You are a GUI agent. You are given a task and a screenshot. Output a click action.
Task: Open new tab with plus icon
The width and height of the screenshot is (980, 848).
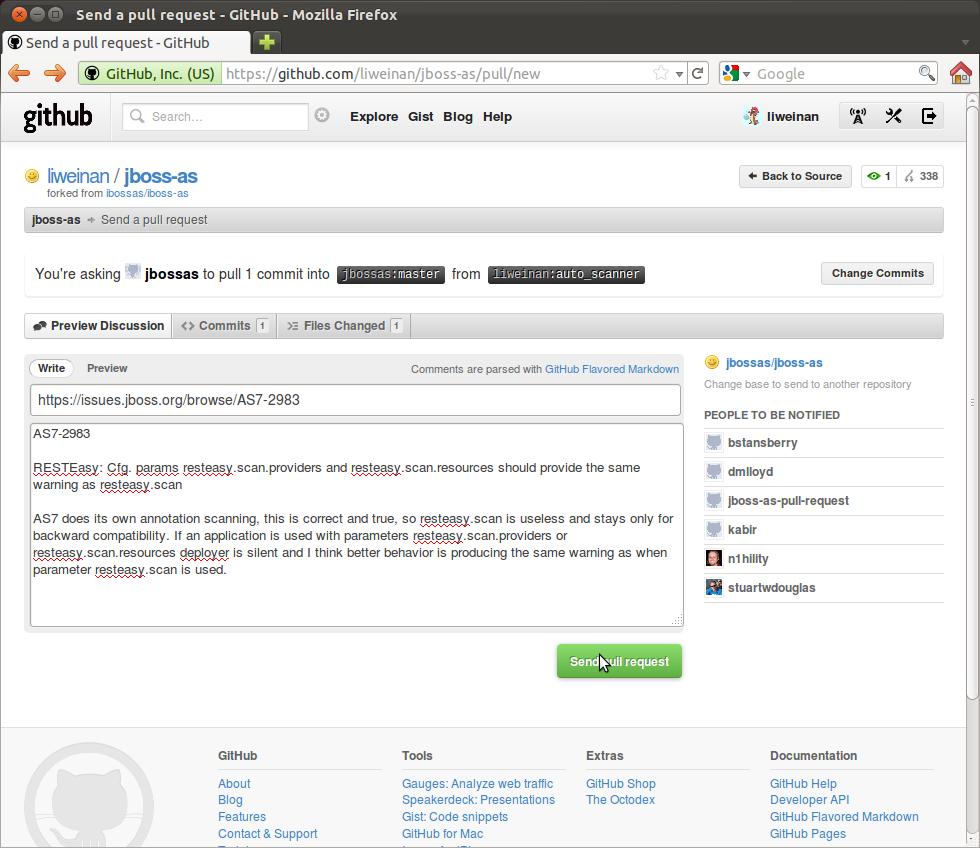(x=267, y=42)
